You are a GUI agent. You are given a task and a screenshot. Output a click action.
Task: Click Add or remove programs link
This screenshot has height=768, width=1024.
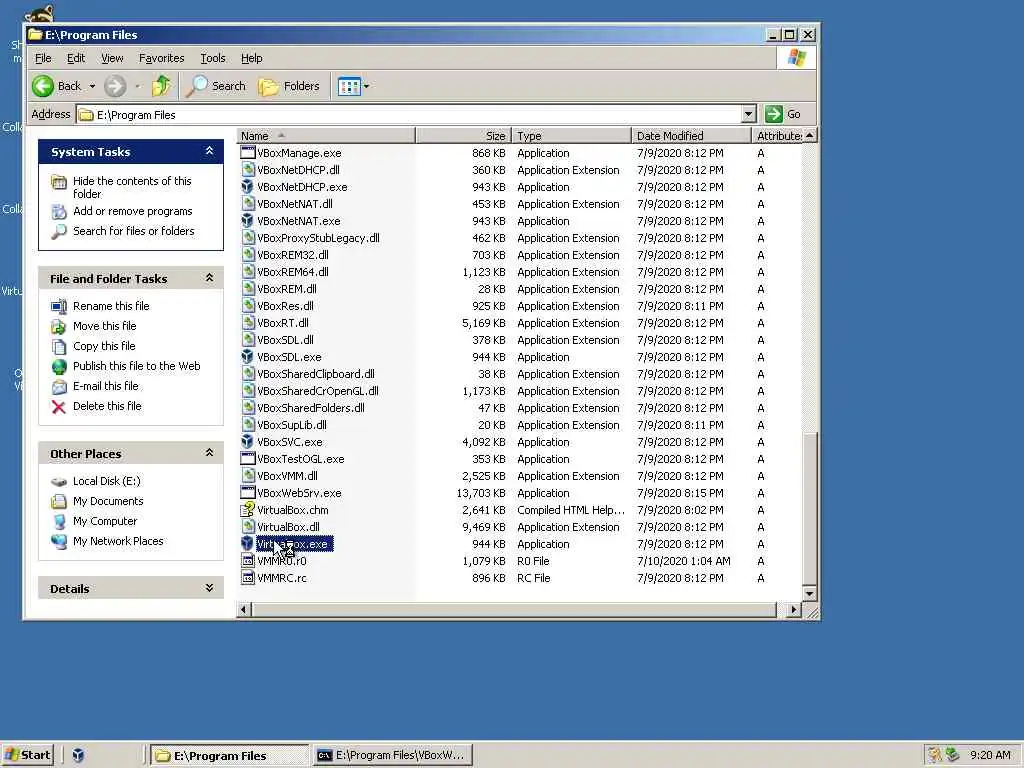pos(133,211)
